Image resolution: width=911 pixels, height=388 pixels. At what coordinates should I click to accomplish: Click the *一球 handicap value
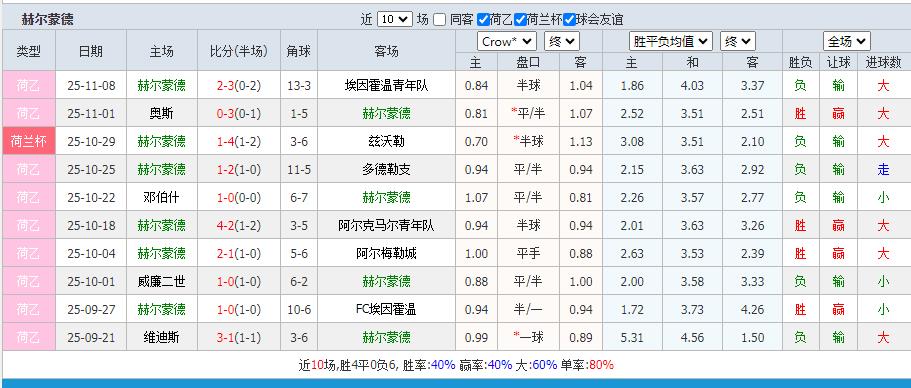pyautogui.click(x=528, y=337)
